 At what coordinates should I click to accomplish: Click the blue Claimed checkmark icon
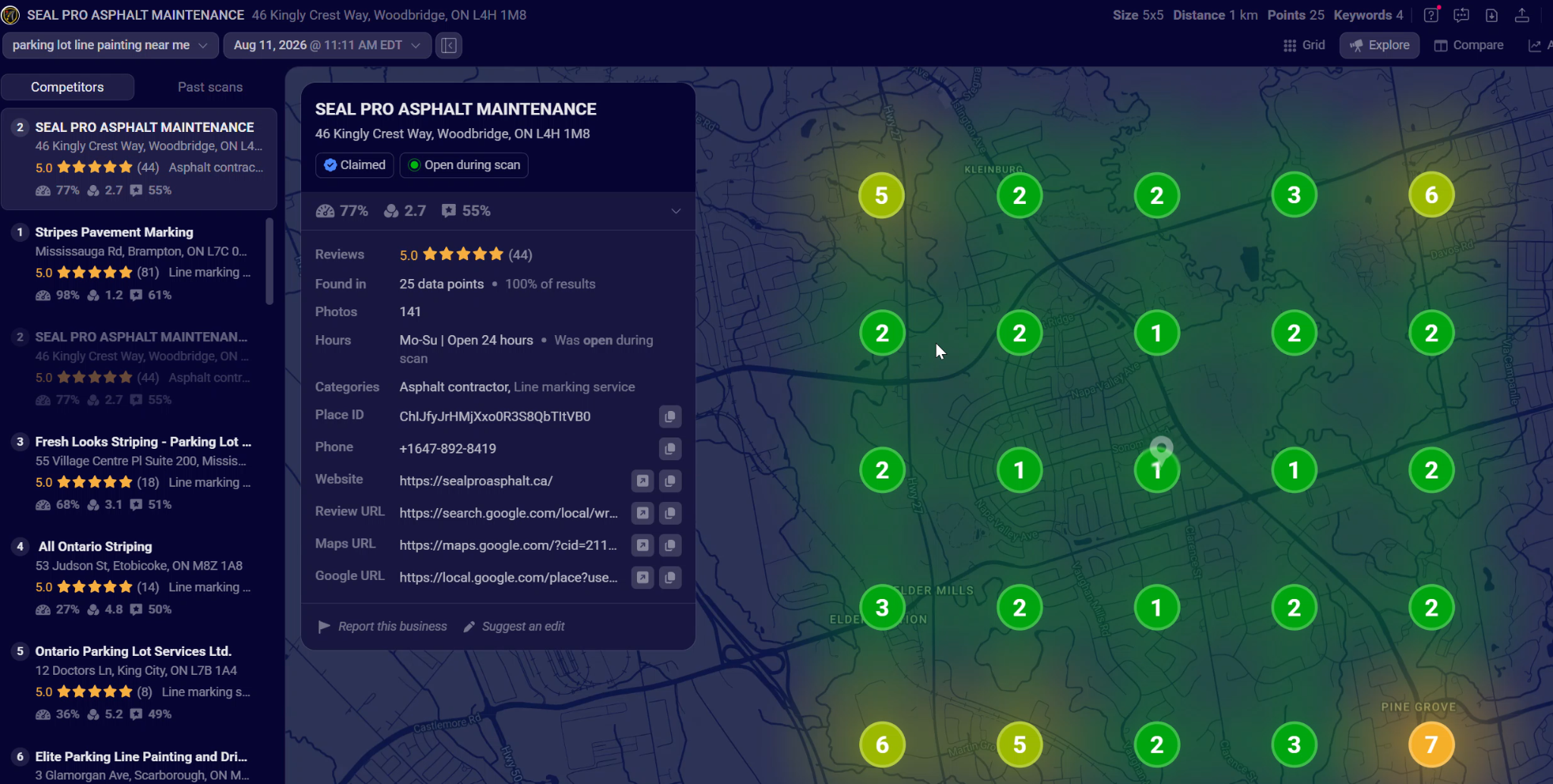coord(331,165)
